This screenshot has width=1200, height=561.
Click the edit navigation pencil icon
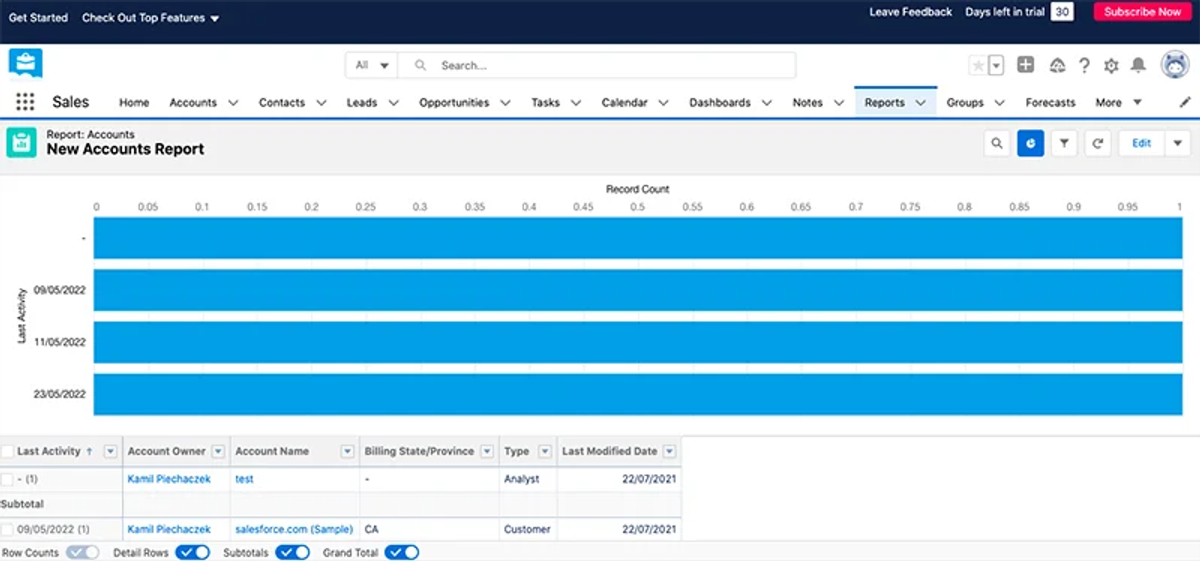(x=1185, y=102)
